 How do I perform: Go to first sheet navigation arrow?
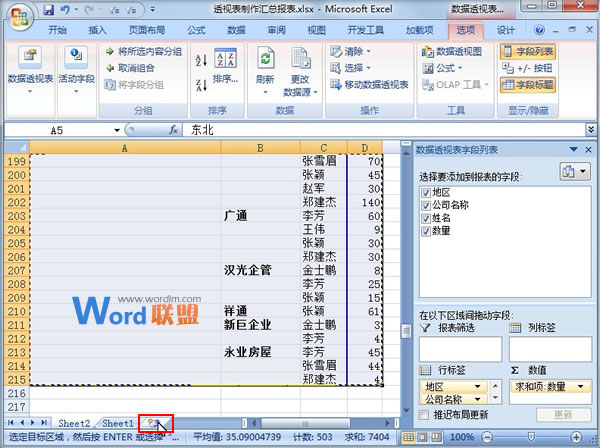point(10,423)
